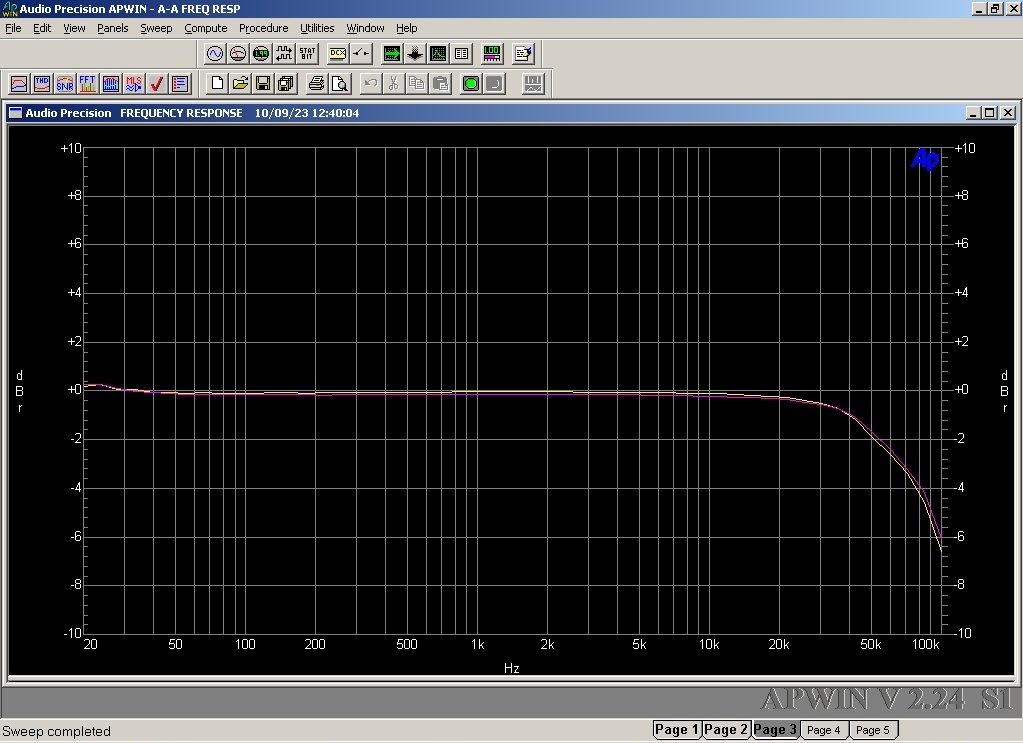Switch to the Page 4 tab
The image size is (1023, 743).
click(823, 730)
